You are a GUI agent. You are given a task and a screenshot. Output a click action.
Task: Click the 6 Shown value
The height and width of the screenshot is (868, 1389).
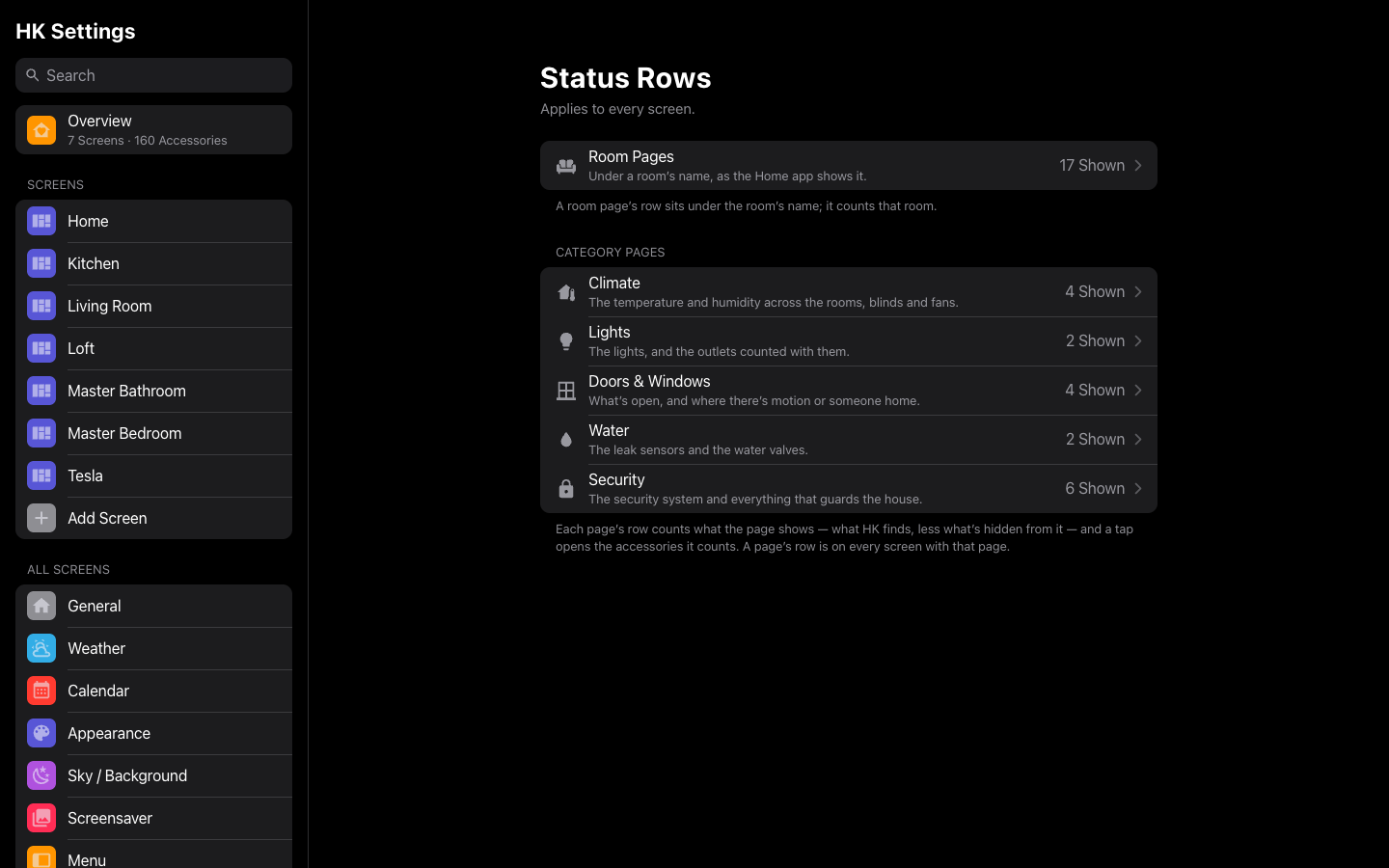(1095, 489)
